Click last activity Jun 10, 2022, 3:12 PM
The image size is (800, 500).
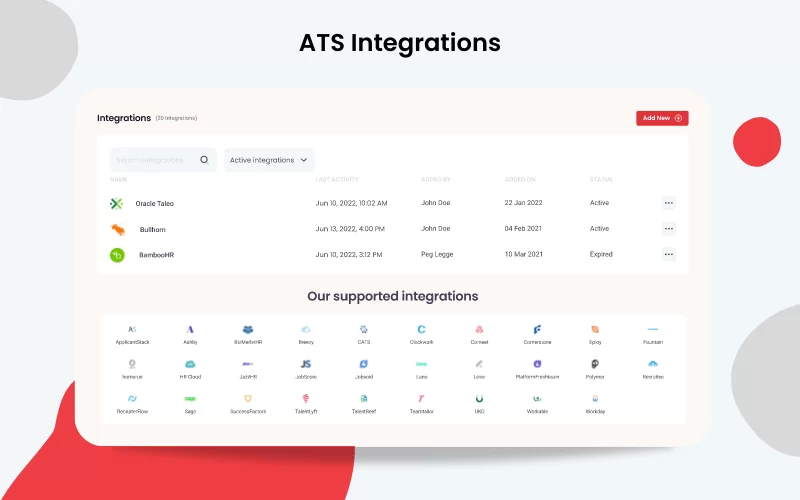tap(348, 254)
